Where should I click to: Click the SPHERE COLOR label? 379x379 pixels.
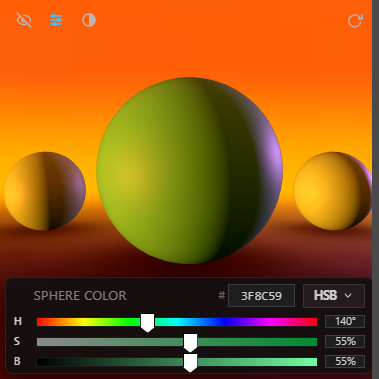tap(80, 296)
